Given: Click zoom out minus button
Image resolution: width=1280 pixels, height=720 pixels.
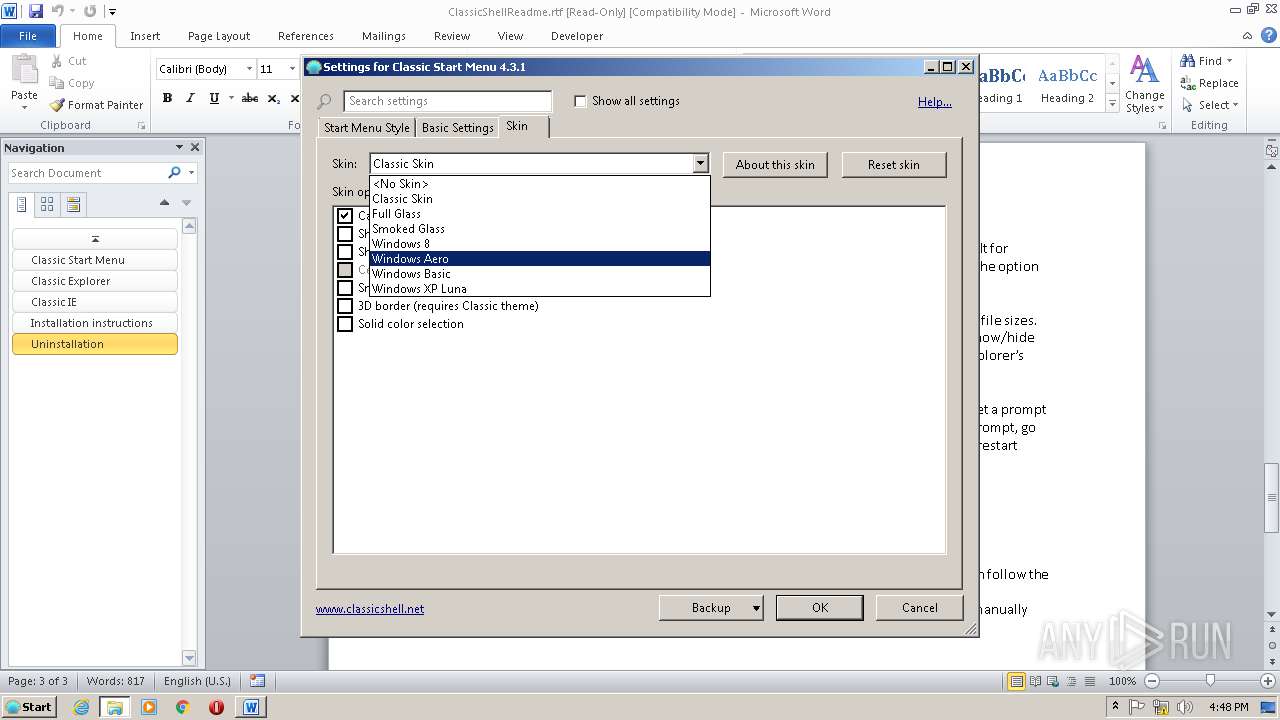Looking at the screenshot, I should [x=1151, y=681].
